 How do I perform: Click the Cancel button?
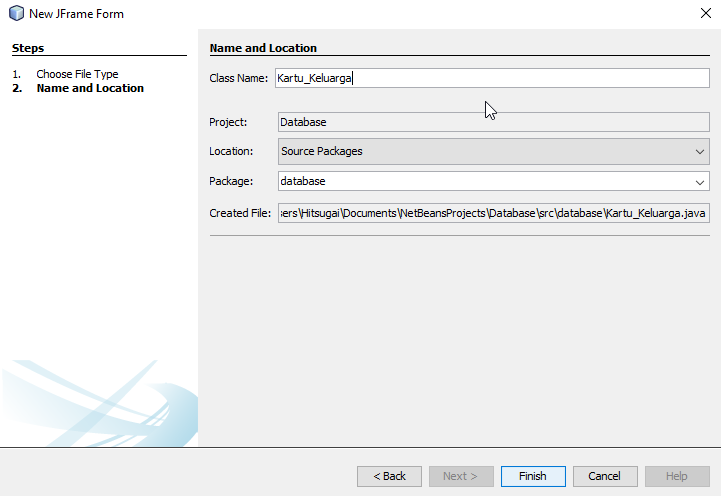(x=605, y=476)
